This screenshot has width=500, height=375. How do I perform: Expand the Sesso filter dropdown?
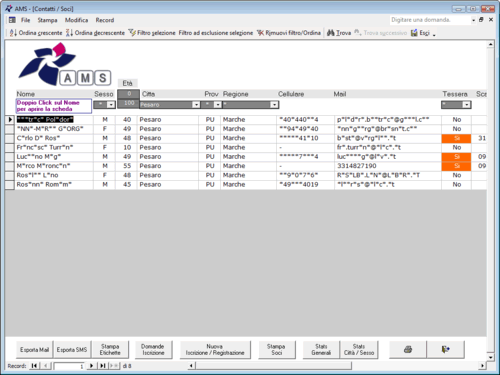pyautogui.click(x=111, y=105)
